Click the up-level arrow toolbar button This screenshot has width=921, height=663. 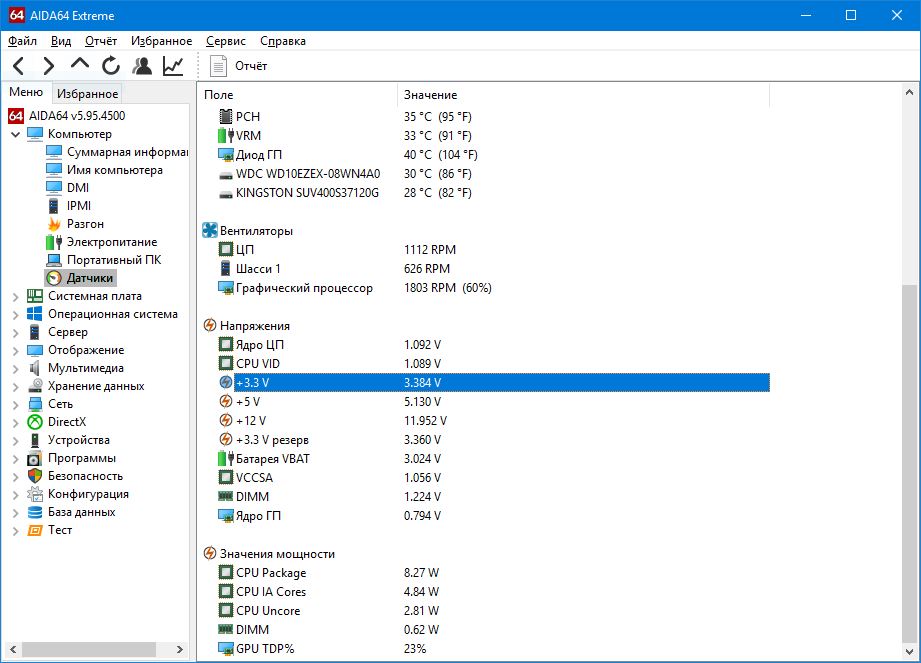[79, 63]
